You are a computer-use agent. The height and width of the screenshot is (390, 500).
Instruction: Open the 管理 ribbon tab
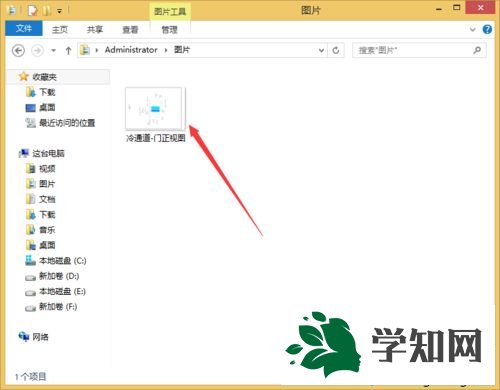(170, 30)
